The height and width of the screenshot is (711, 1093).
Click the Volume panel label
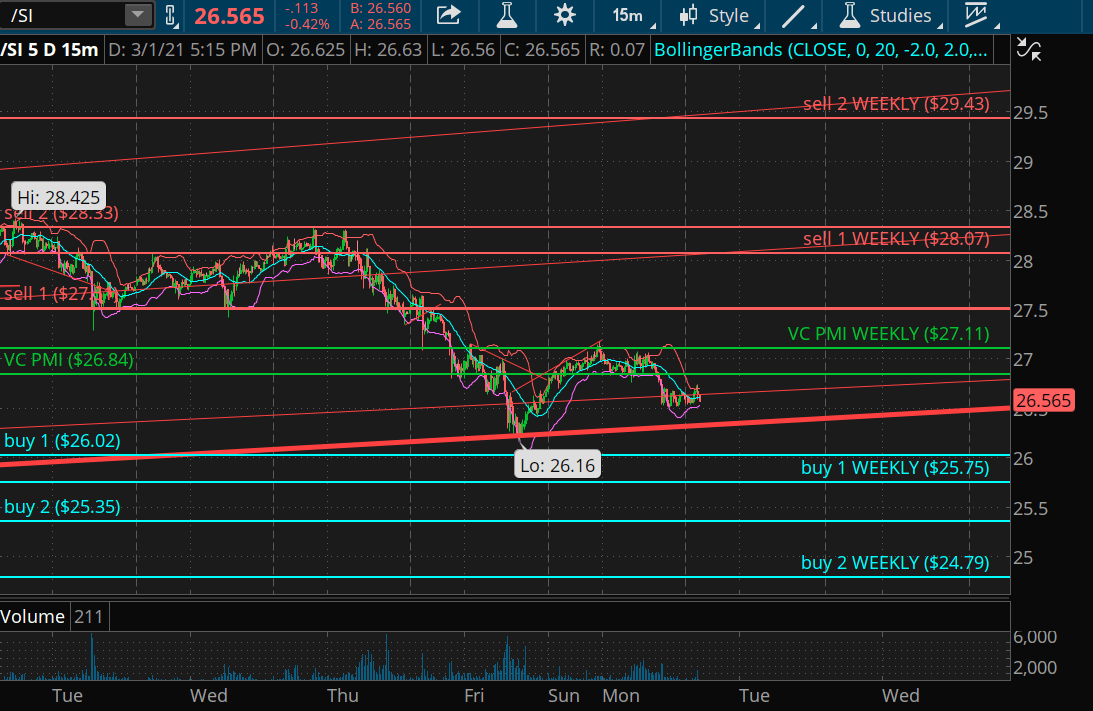33,616
